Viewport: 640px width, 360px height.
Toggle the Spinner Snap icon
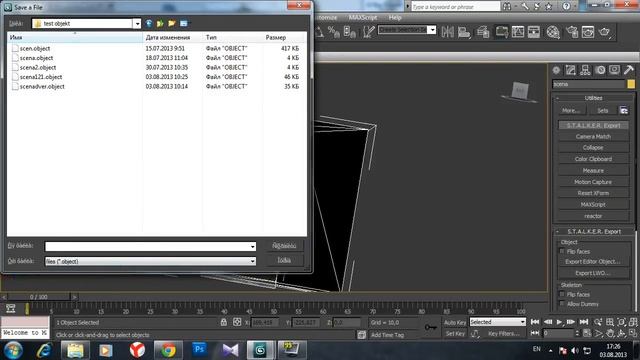pos(350,32)
